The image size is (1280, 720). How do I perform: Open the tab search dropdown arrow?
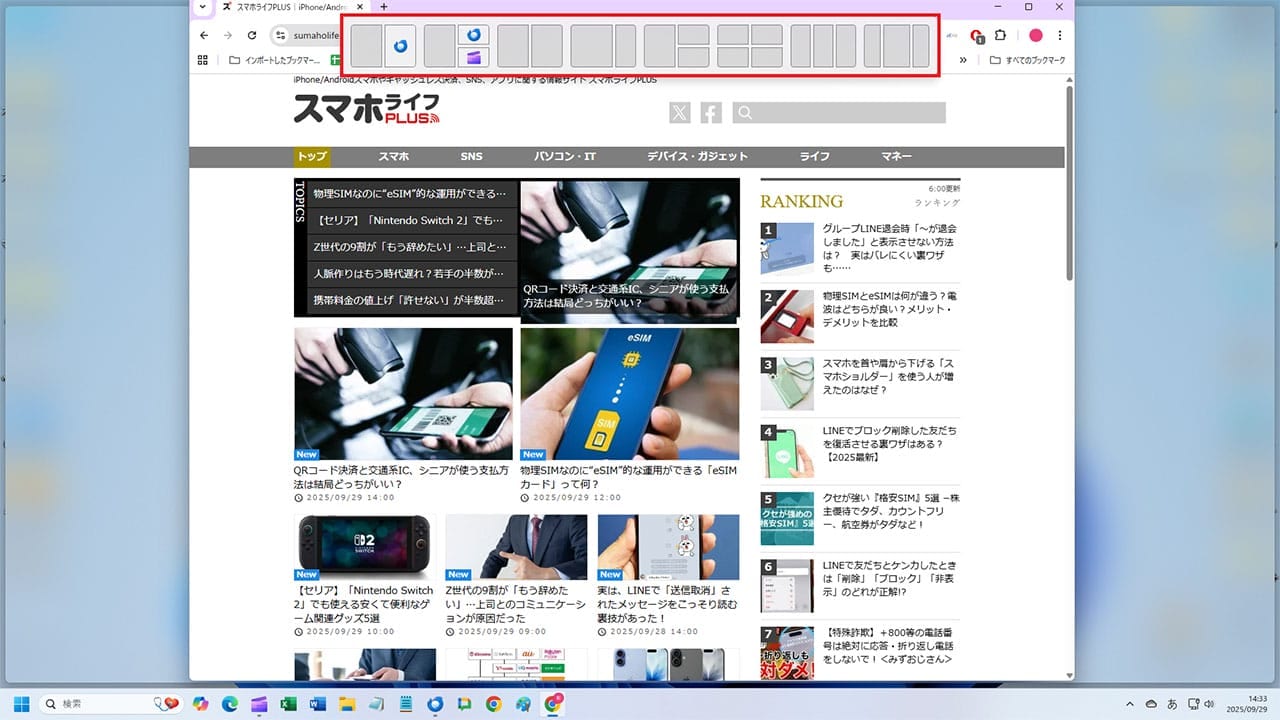(x=203, y=7)
